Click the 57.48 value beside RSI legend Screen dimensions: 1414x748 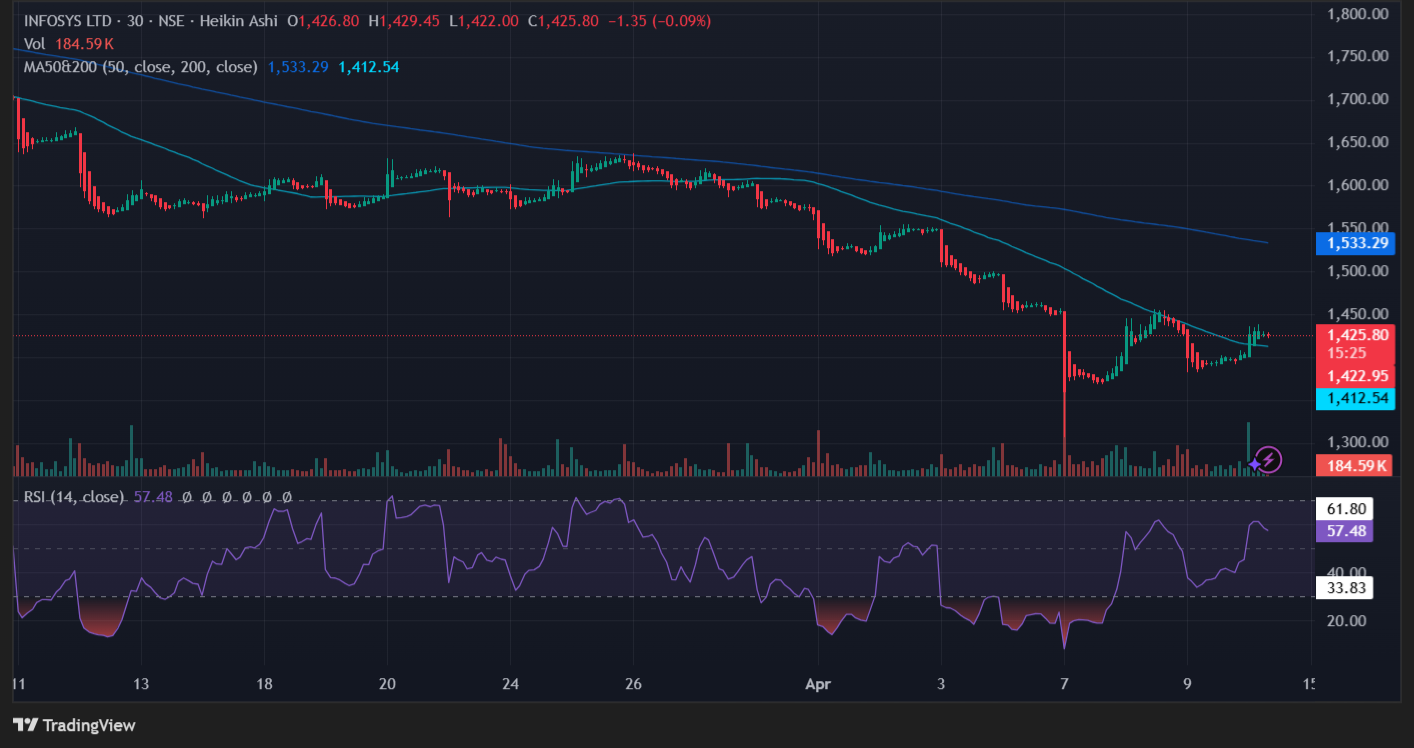coord(153,496)
